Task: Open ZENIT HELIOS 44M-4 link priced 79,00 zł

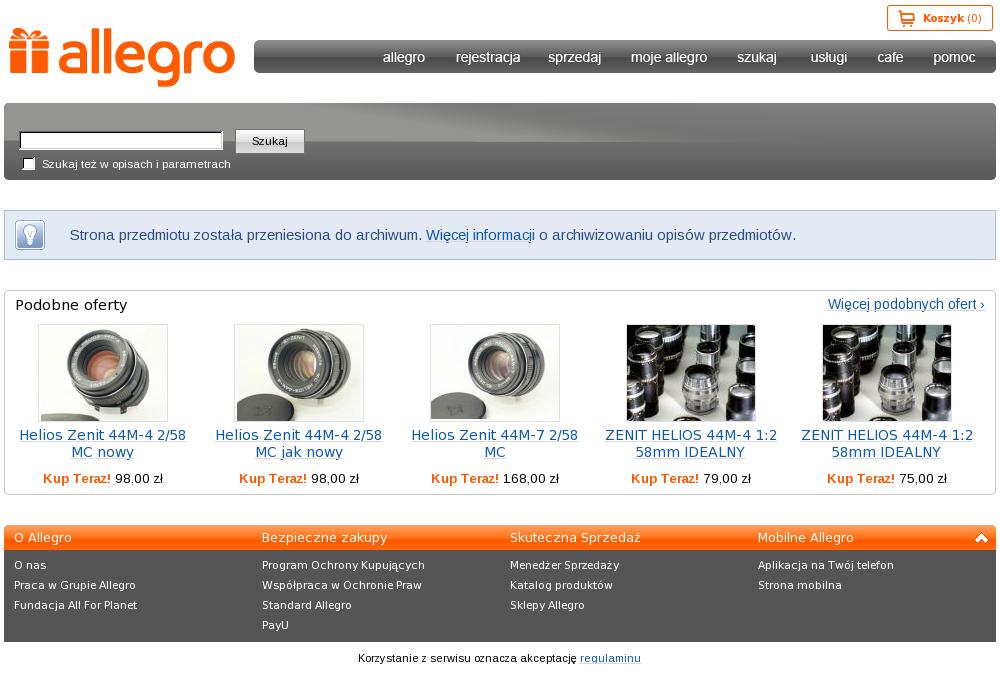Action: (x=691, y=443)
